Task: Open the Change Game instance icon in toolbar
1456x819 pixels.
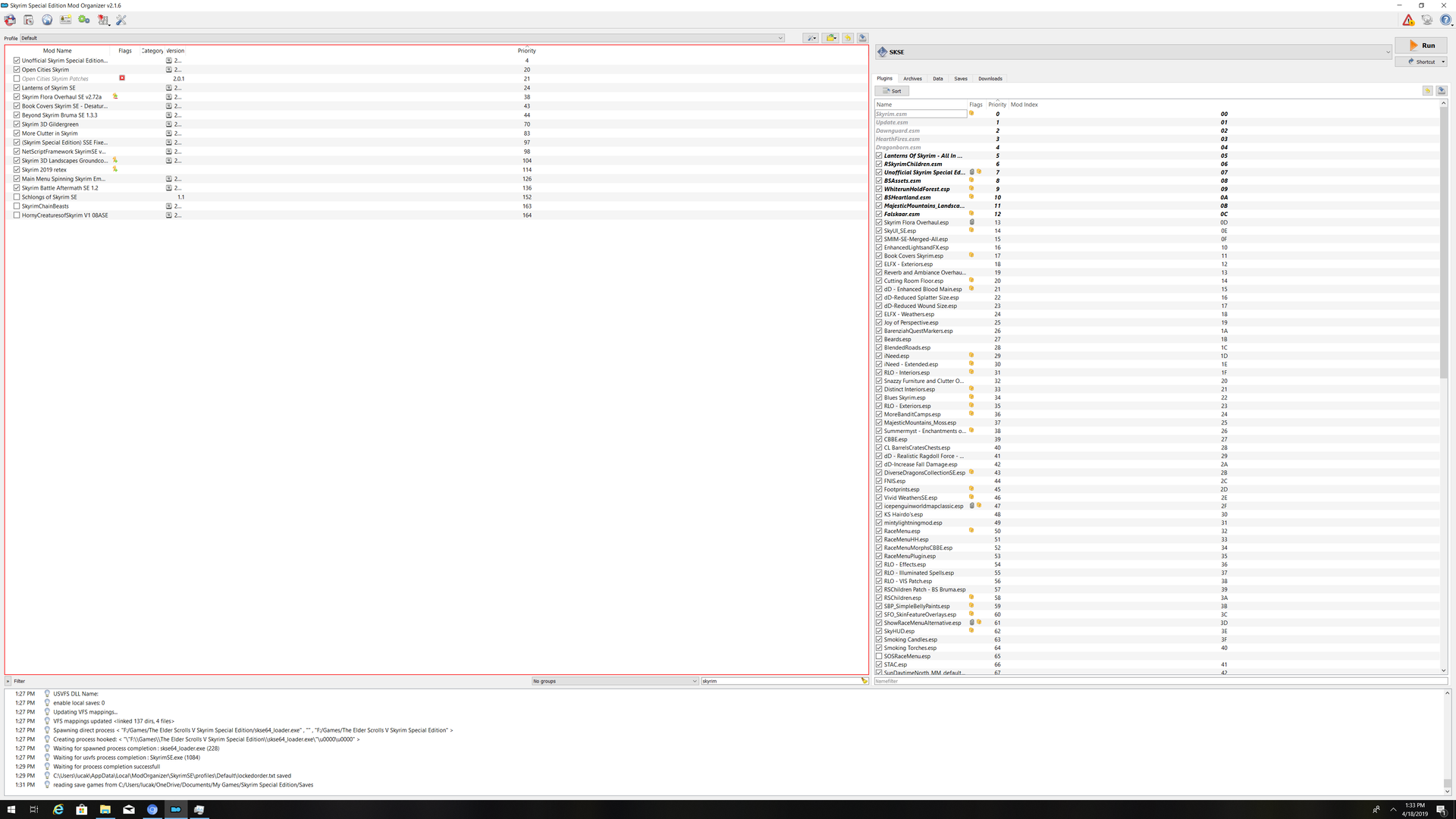Action: pyautogui.click(x=10, y=20)
